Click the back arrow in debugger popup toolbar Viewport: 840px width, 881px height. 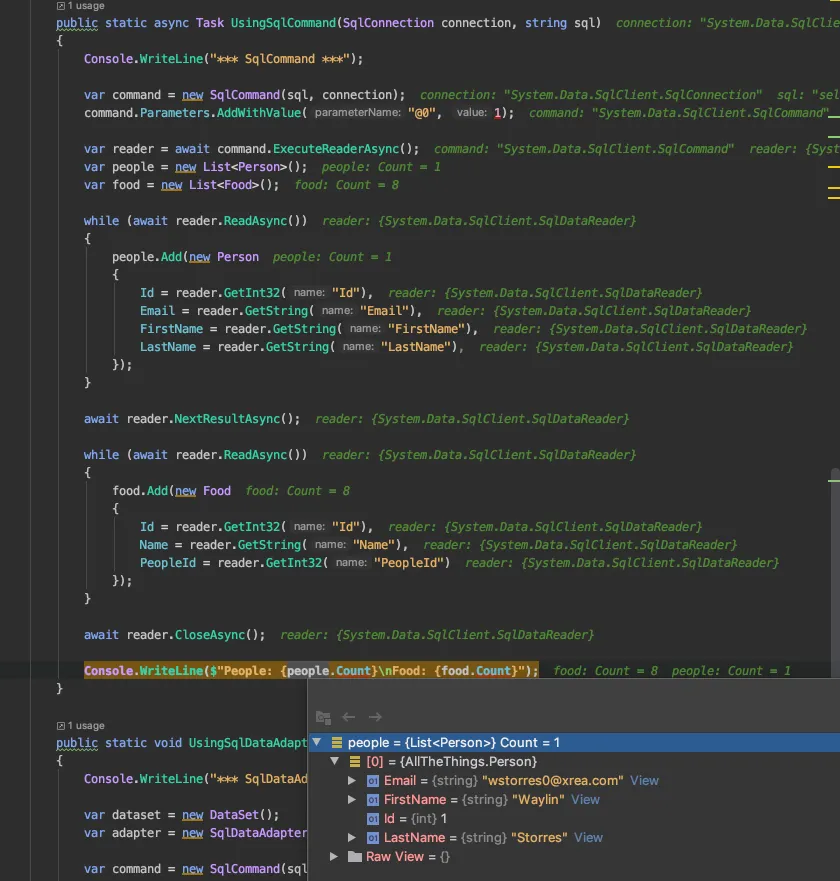point(348,717)
